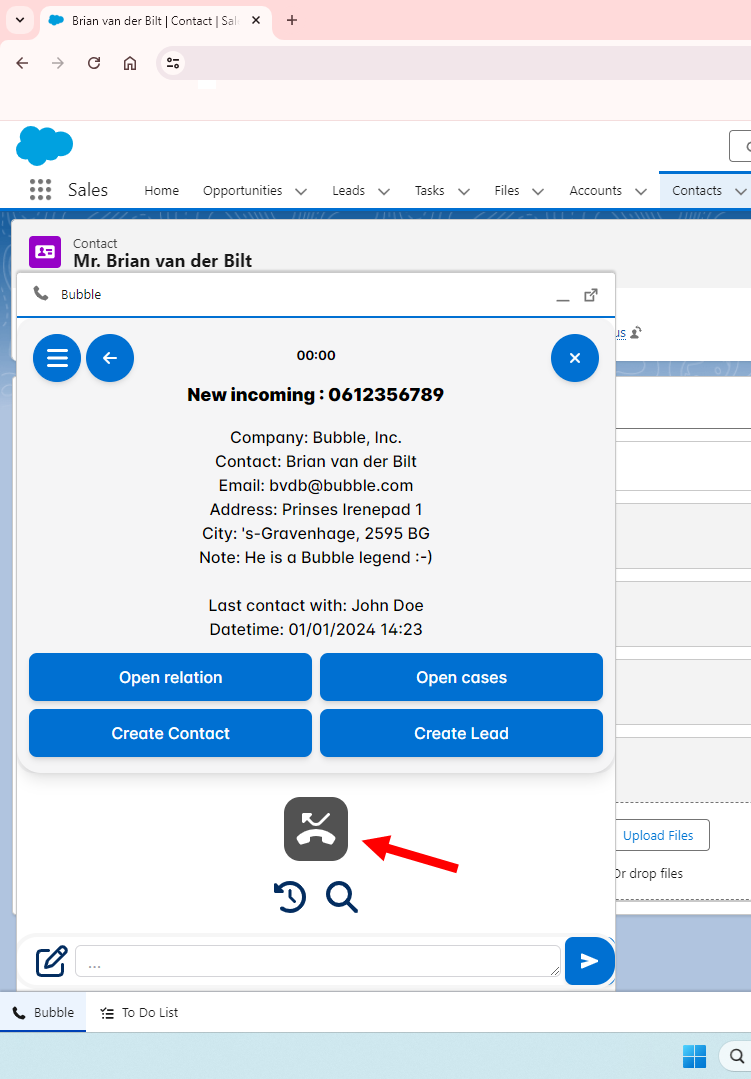Expand the Leads tab dropdown chevron
This screenshot has width=751, height=1079.
383,191
